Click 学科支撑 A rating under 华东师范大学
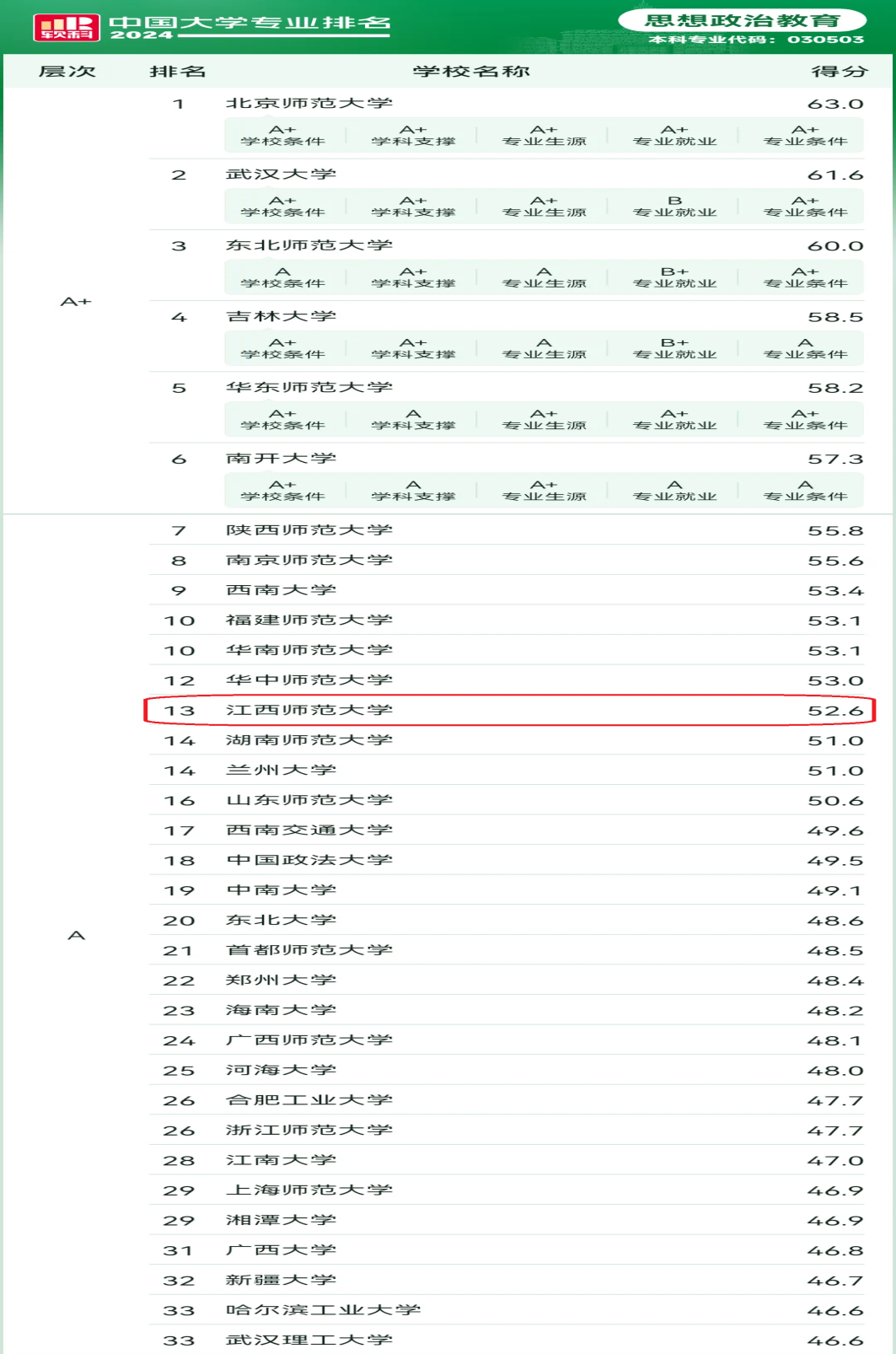Viewport: 896px width, 1354px height. point(413,419)
